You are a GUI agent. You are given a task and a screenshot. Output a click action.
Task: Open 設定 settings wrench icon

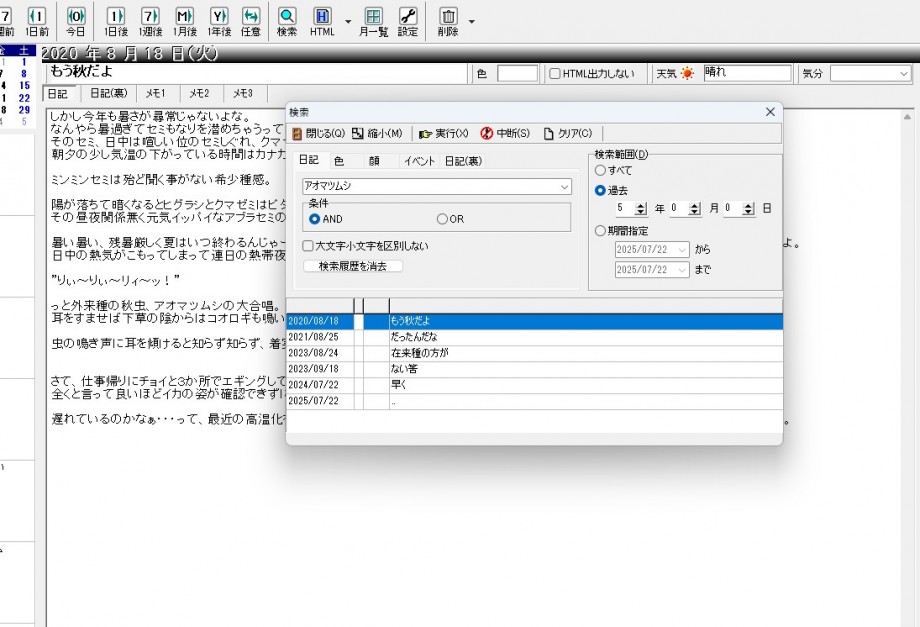[408, 21]
